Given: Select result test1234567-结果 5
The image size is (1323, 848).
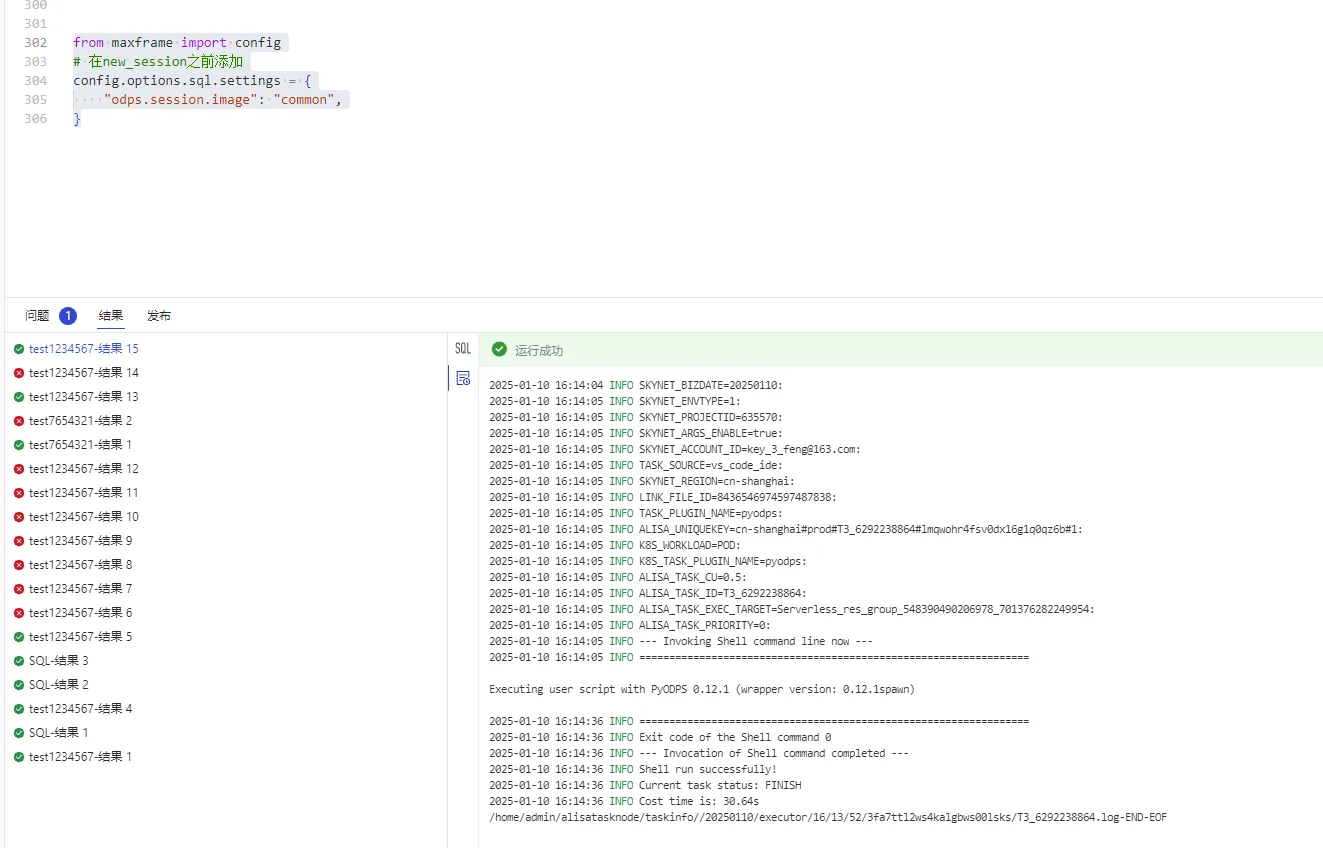Looking at the screenshot, I should (81, 637).
